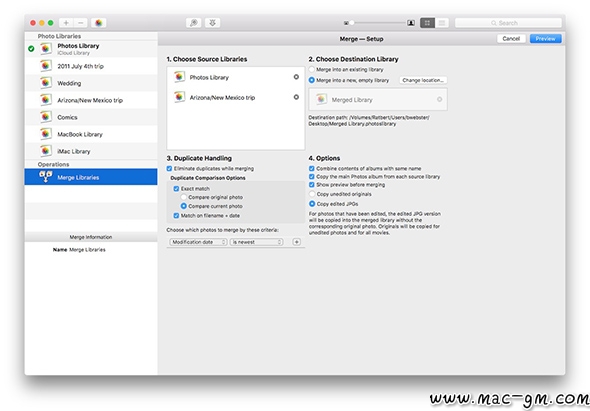This screenshot has height=411, width=590.
Task: Toggle Eliminate duplicates while merging checkbox
Action: (169, 169)
